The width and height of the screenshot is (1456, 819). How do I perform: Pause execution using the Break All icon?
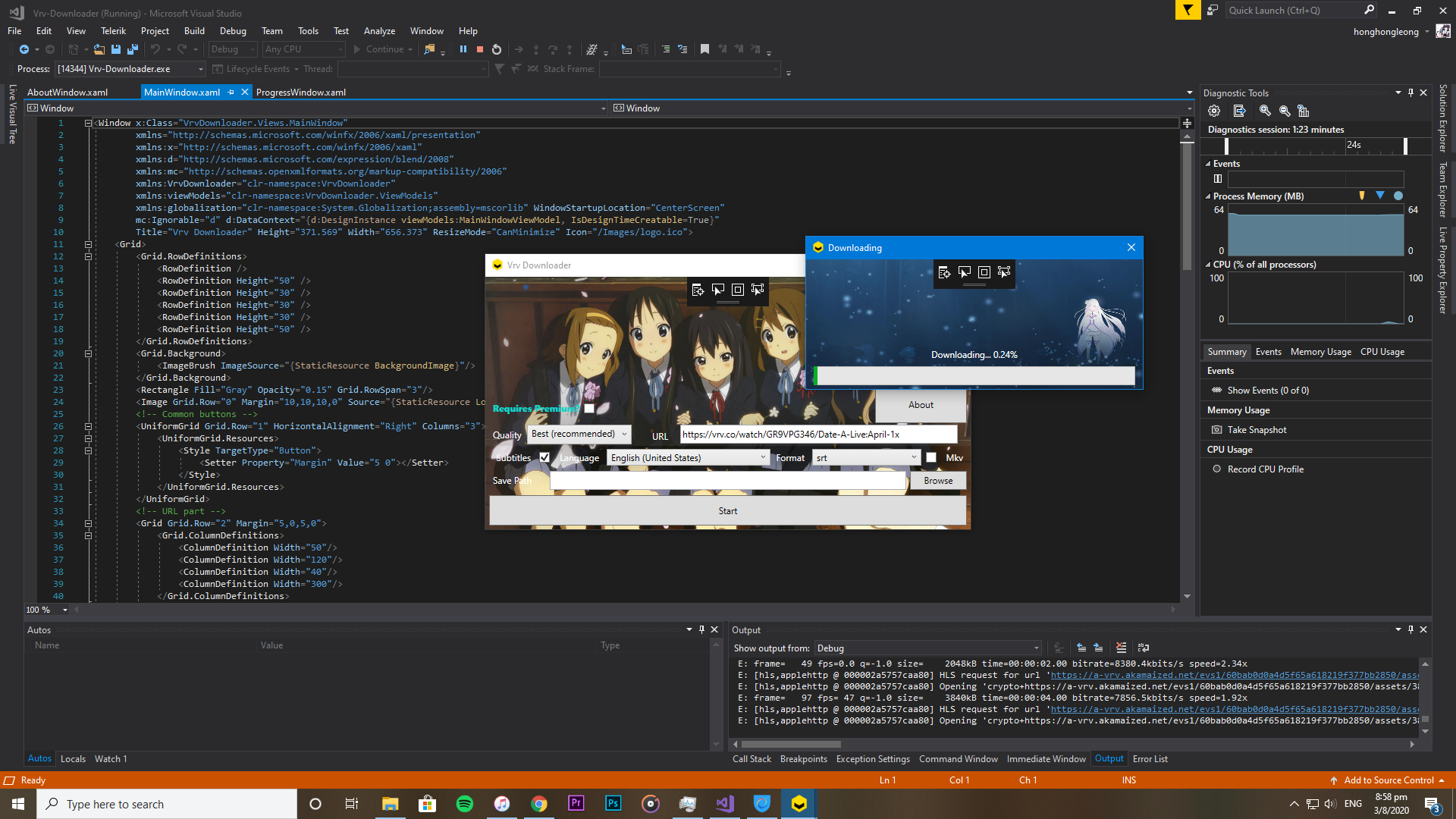[463, 49]
